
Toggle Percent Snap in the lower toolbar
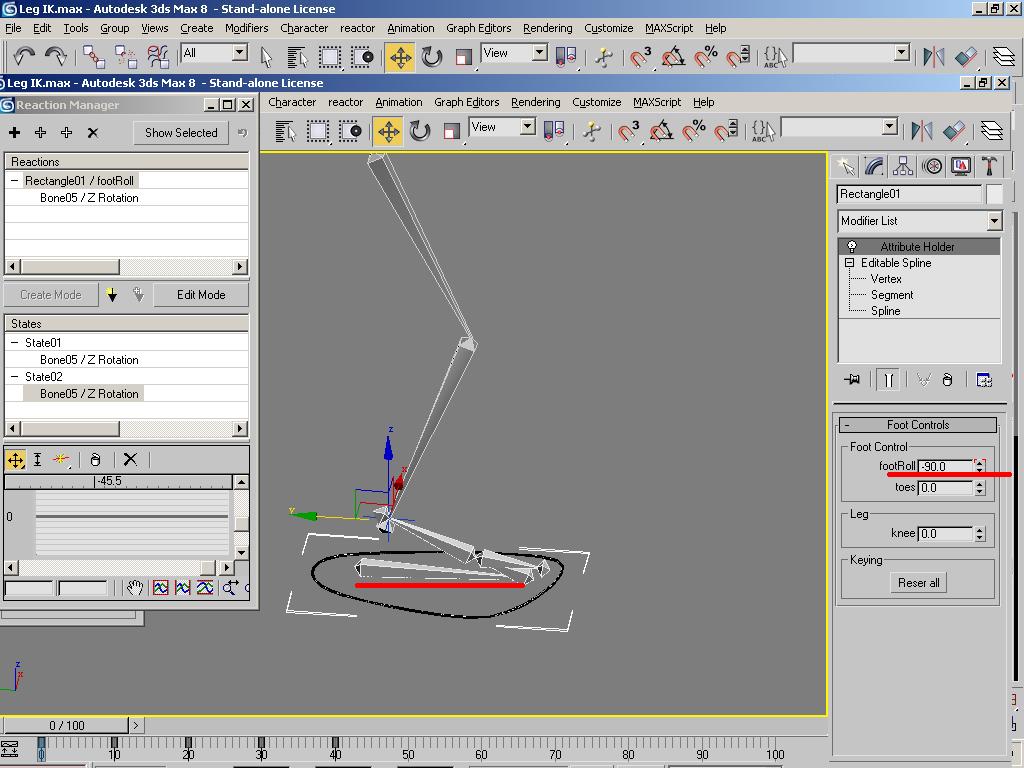click(693, 131)
